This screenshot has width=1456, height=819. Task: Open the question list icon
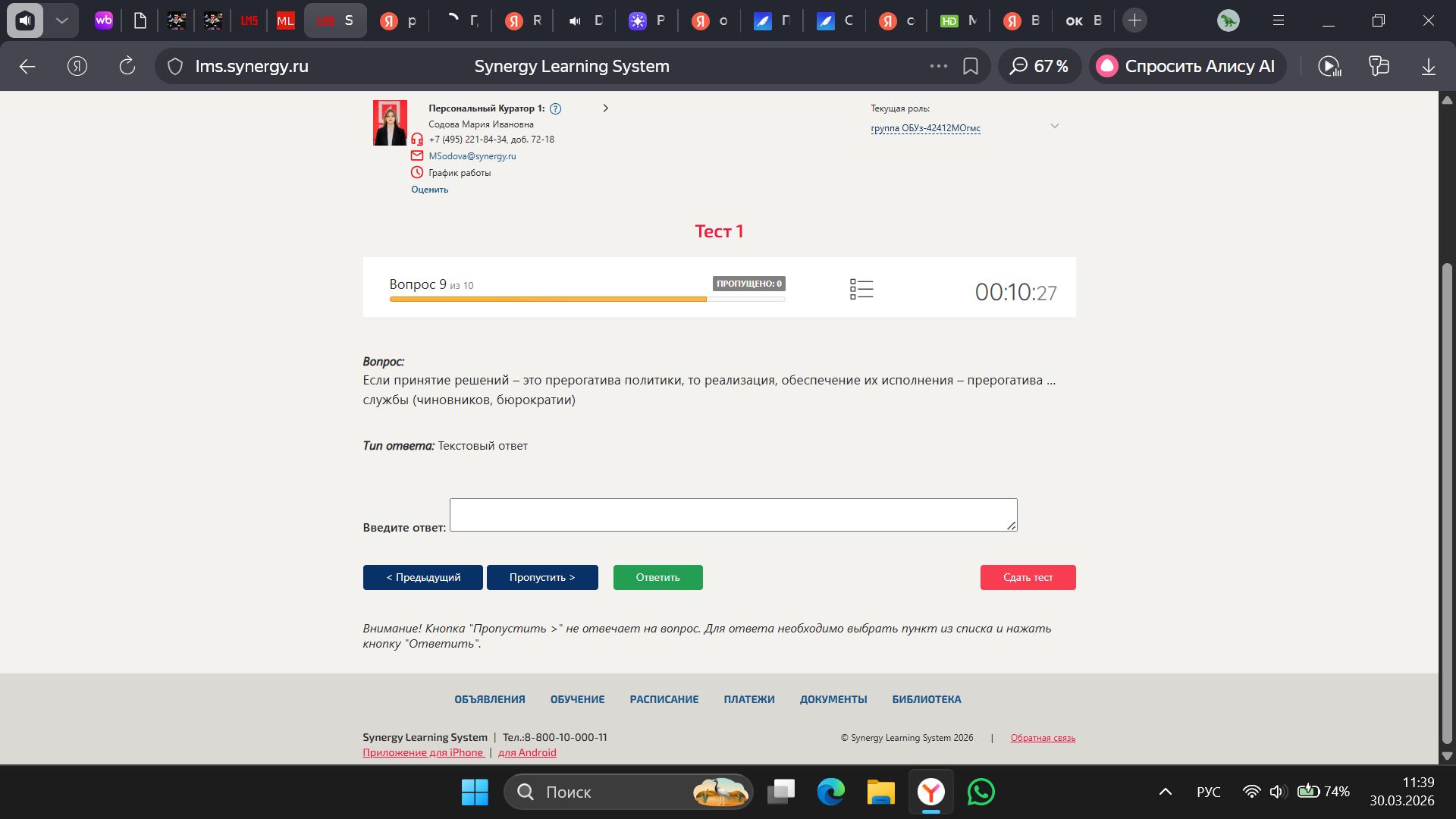[x=861, y=289]
